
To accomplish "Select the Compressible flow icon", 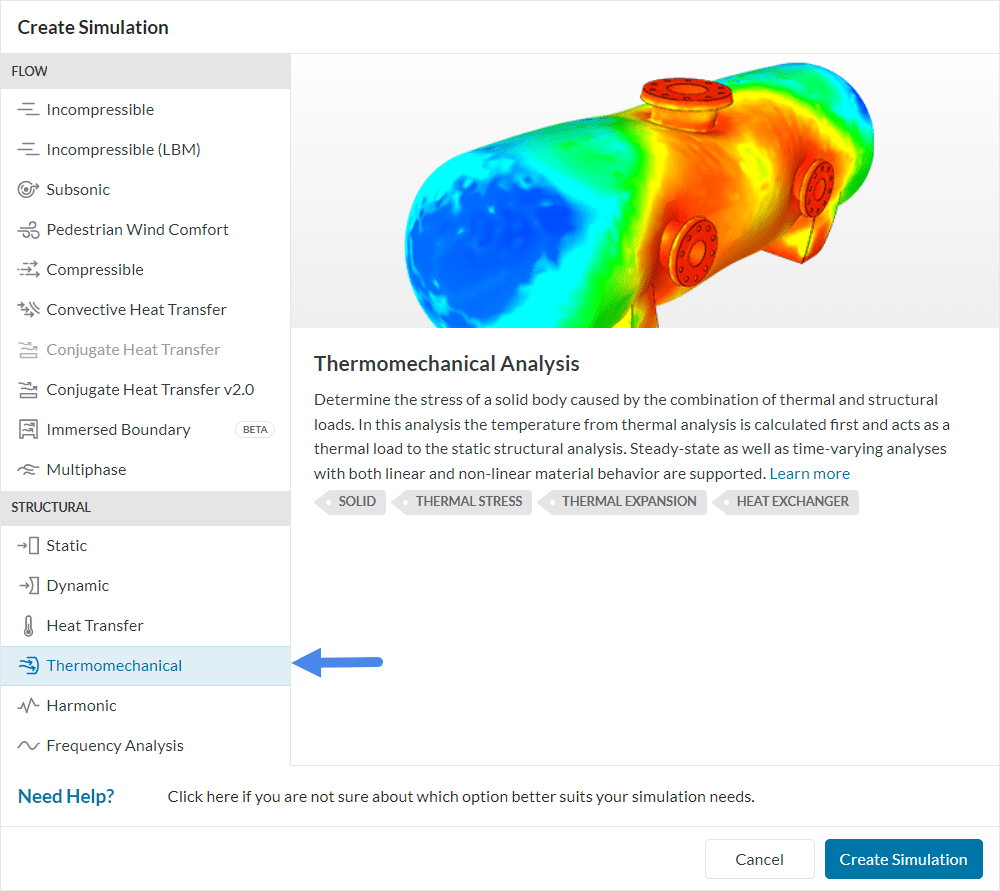I will tap(25, 269).
